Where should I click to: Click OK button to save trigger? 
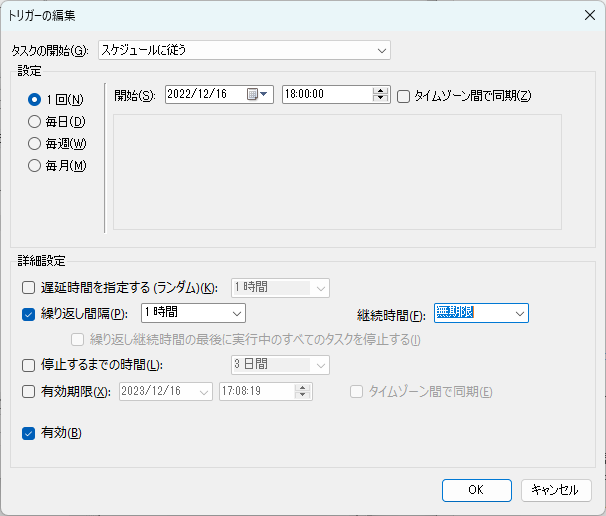click(x=477, y=490)
